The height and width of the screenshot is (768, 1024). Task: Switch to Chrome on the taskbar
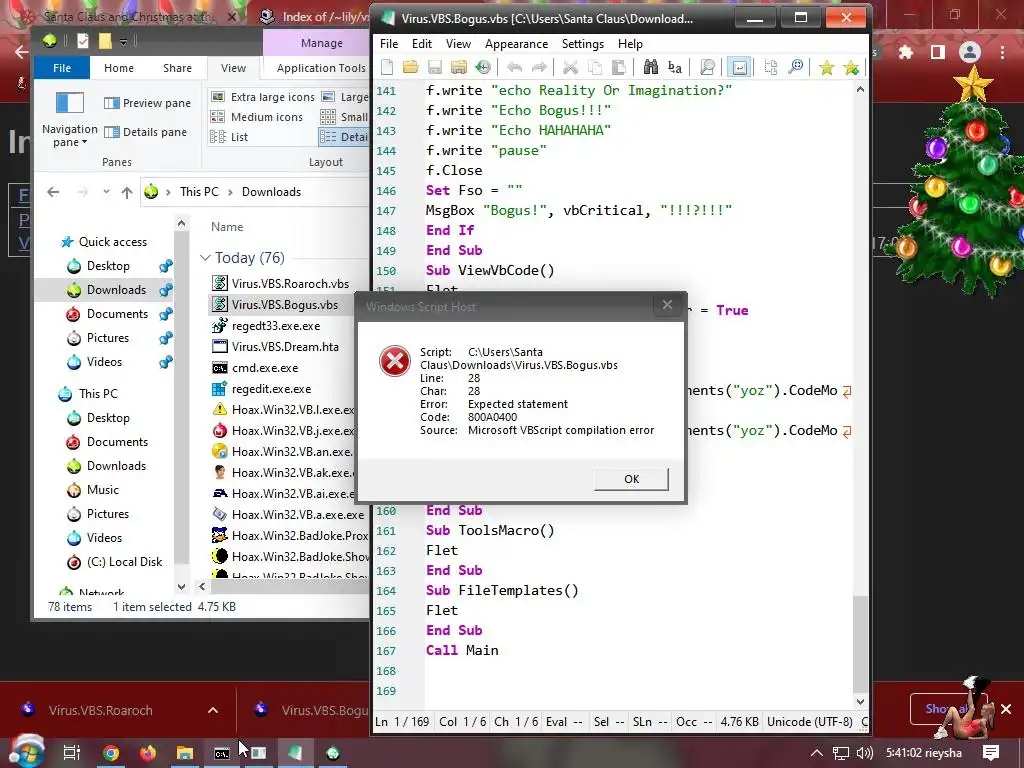pyautogui.click(x=111, y=753)
